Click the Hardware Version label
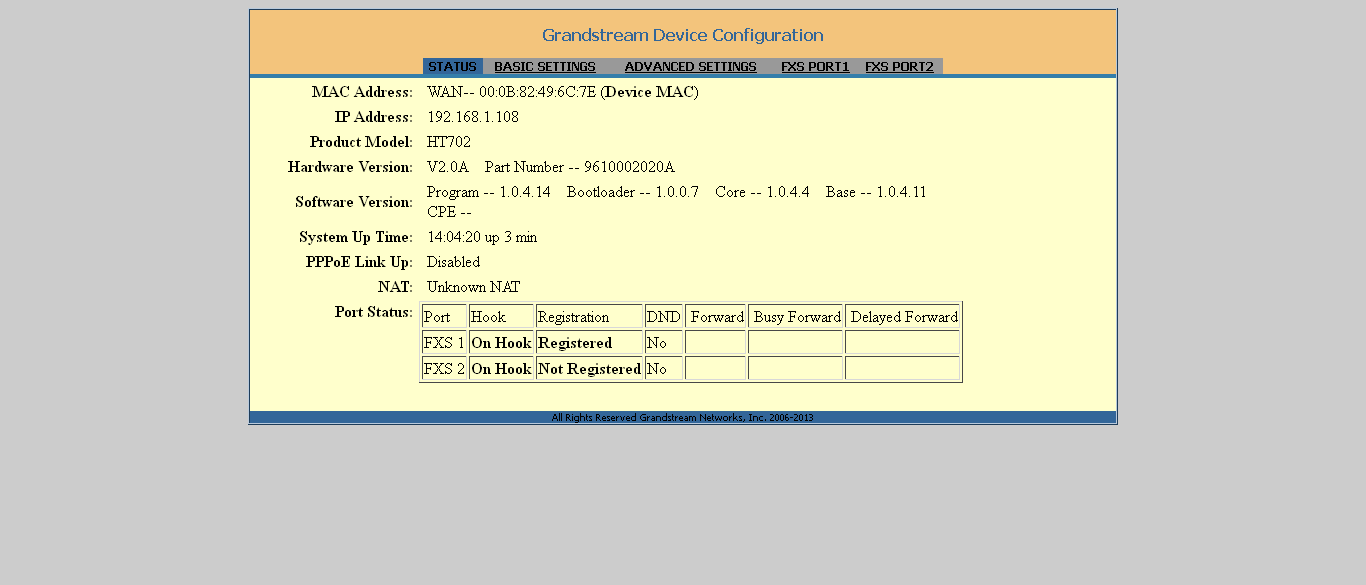The width and height of the screenshot is (1366, 585). pos(350,167)
